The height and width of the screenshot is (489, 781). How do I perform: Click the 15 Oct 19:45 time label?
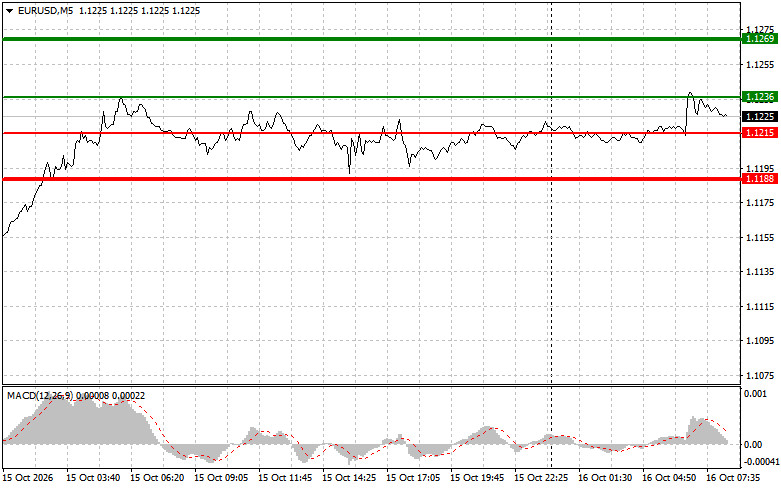[x=477, y=478]
